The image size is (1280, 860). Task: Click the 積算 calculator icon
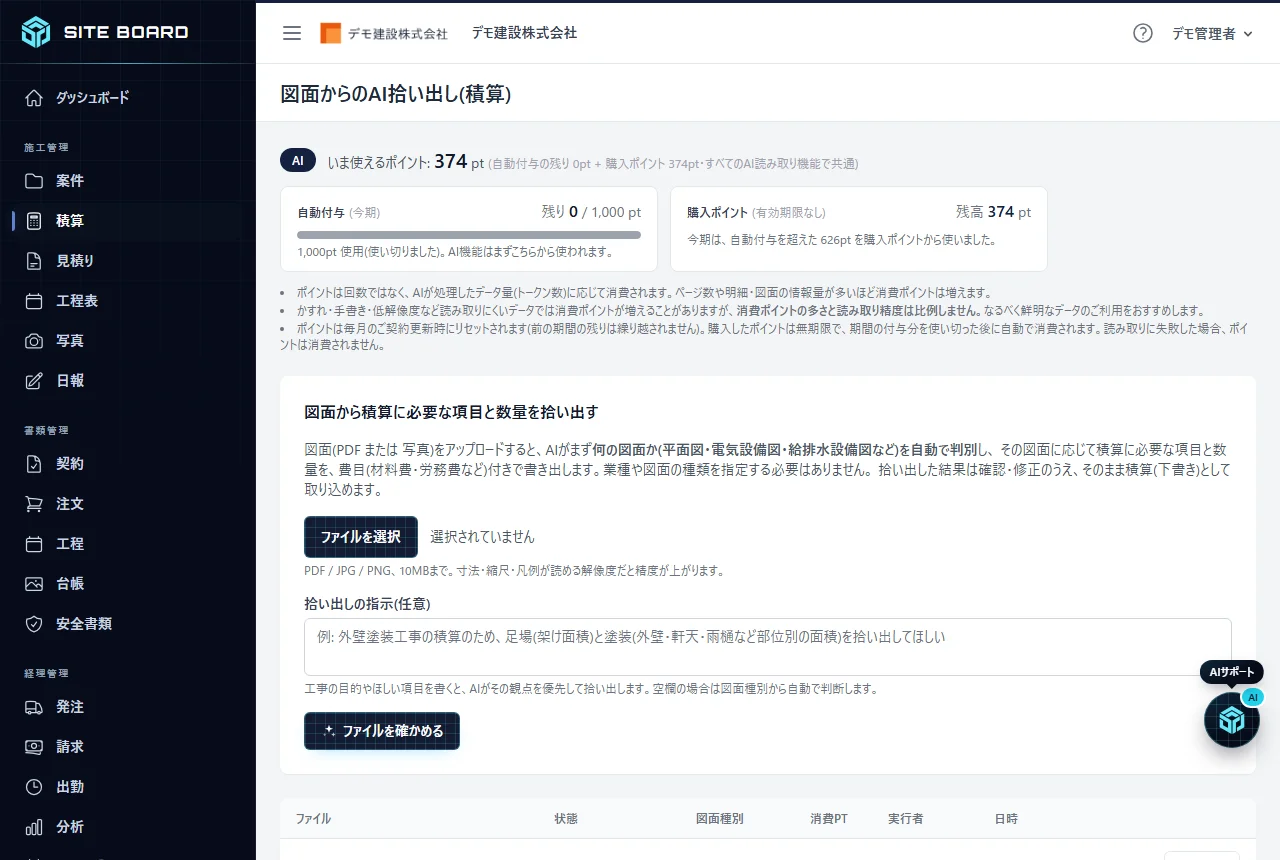(x=34, y=221)
